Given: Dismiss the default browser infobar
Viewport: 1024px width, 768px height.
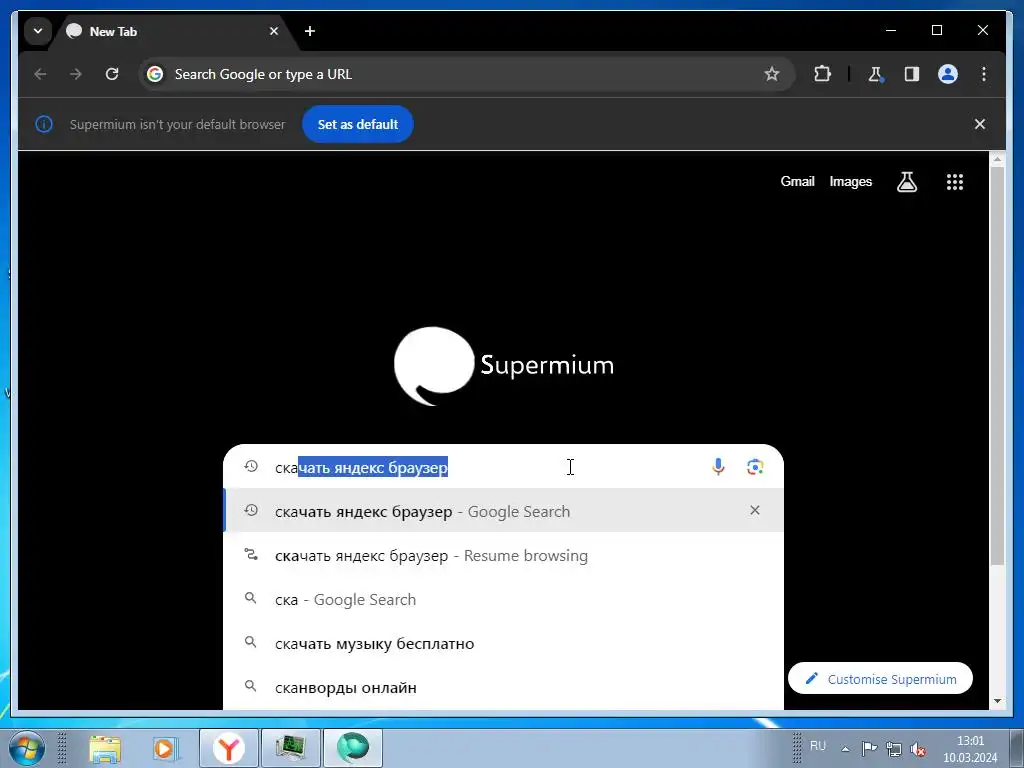Looking at the screenshot, I should click(980, 124).
